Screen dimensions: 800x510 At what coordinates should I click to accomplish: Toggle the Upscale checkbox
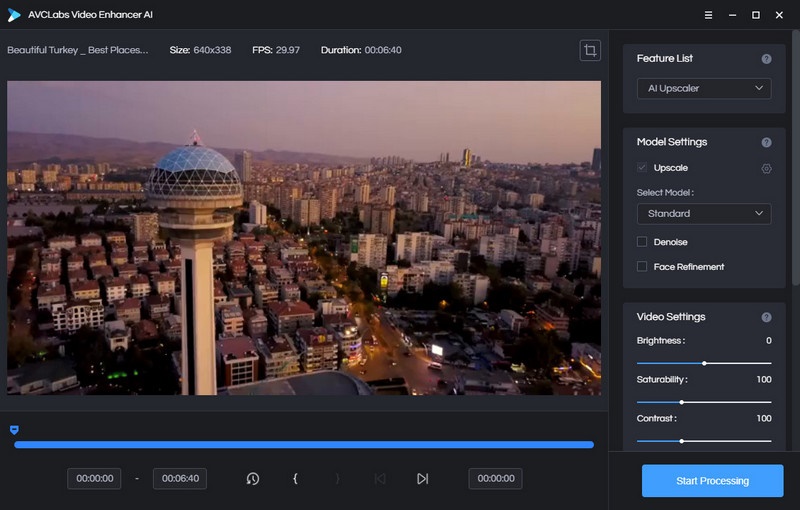pos(642,168)
